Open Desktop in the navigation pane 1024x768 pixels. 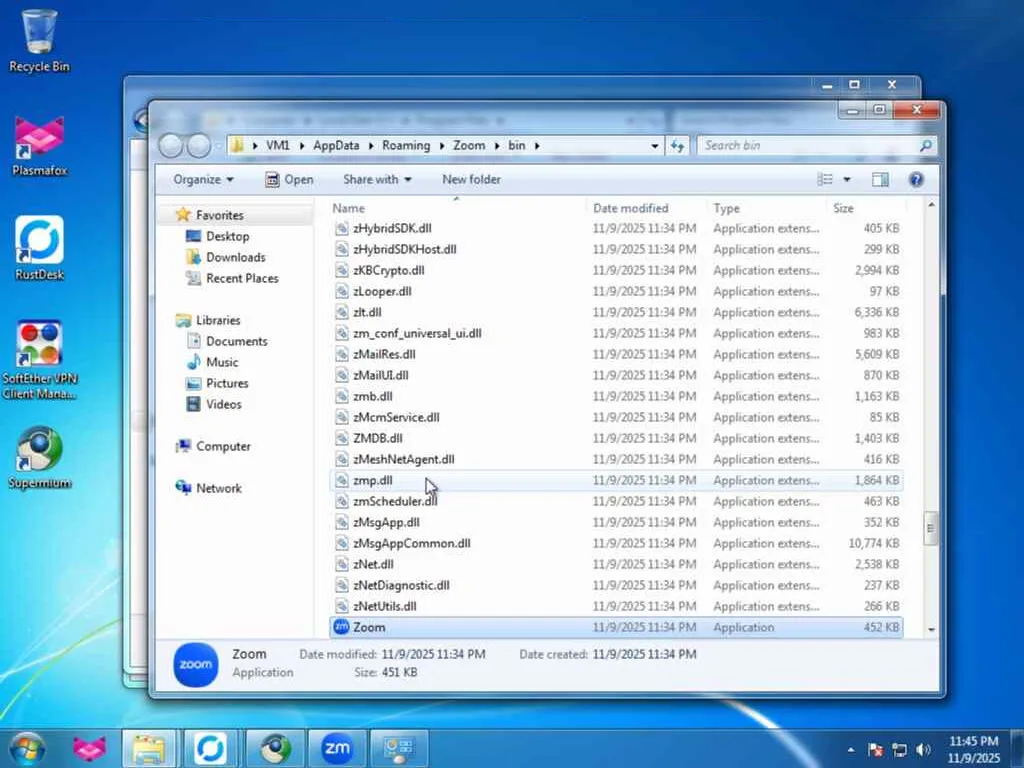[x=227, y=236]
